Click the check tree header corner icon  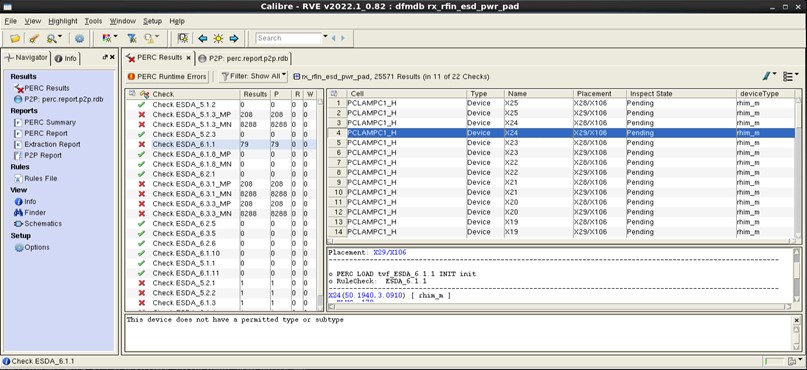(x=132, y=94)
